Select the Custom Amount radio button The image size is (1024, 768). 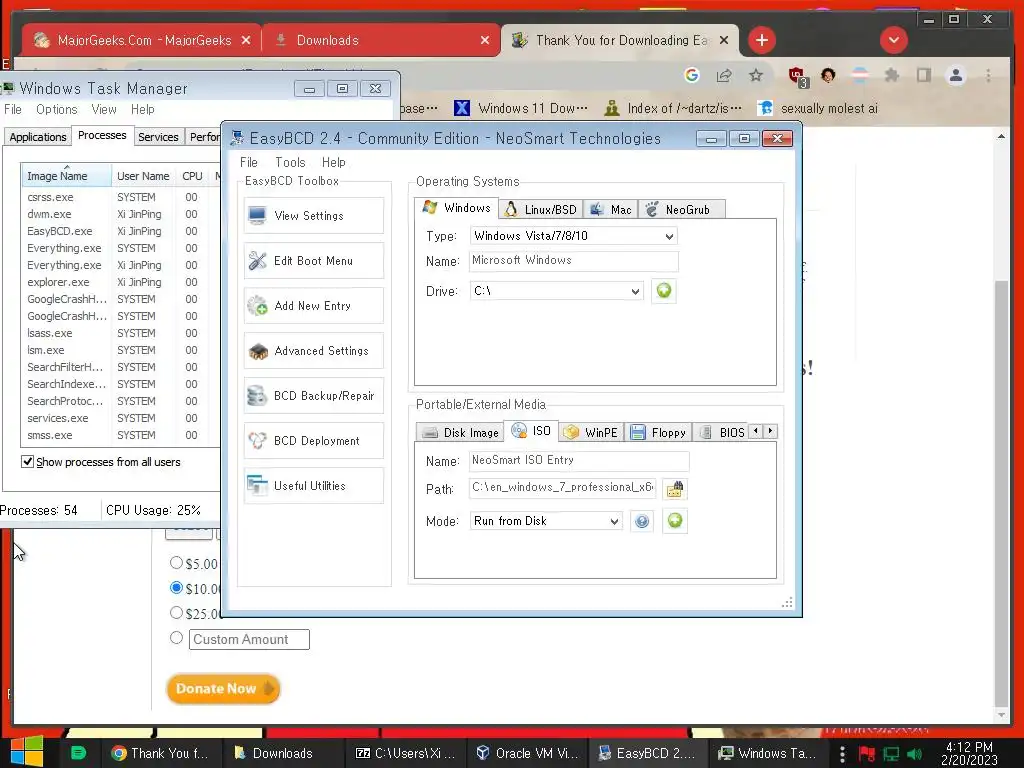pos(176,637)
